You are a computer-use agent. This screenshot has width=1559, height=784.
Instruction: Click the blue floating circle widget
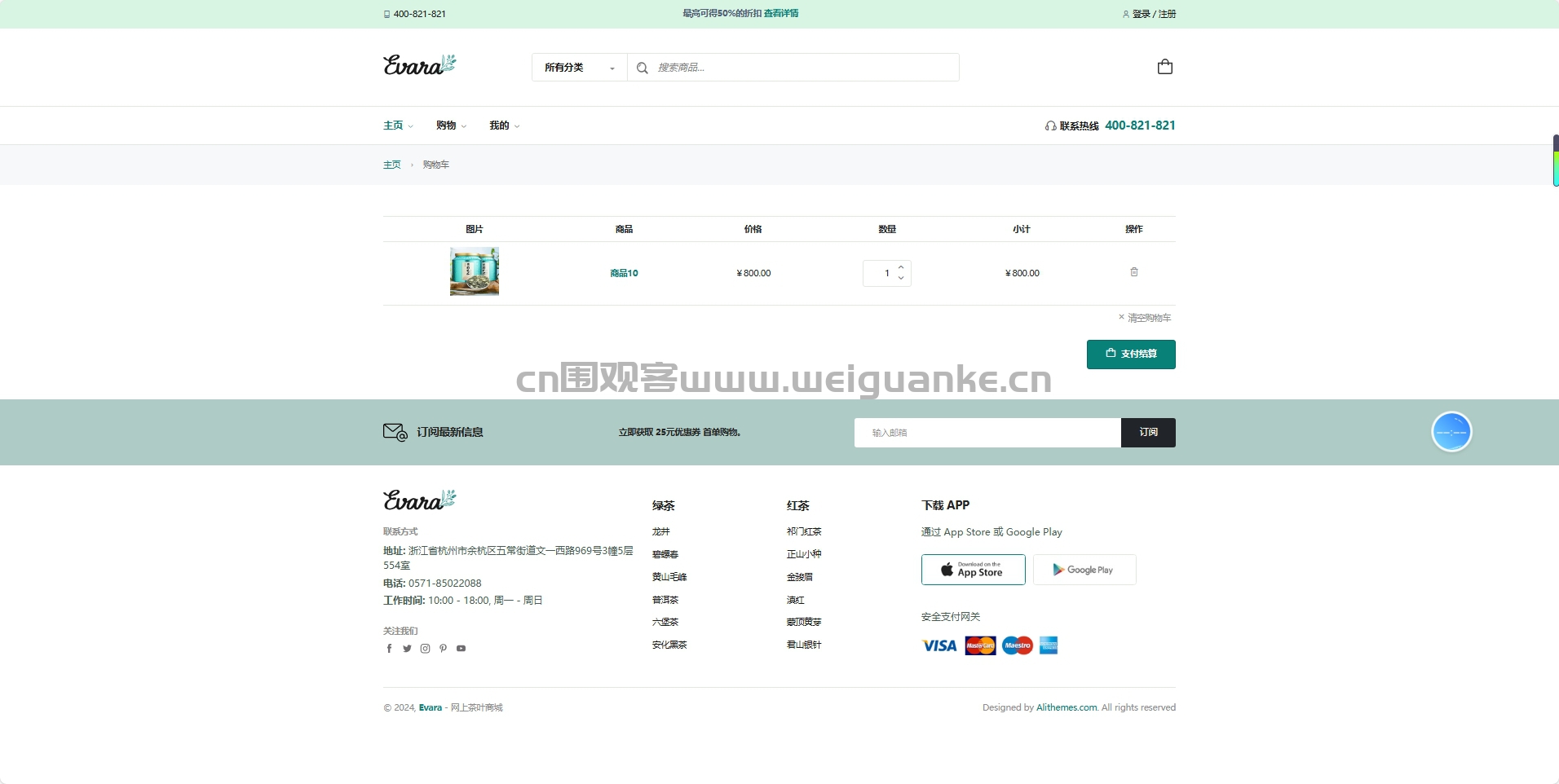[x=1451, y=432]
